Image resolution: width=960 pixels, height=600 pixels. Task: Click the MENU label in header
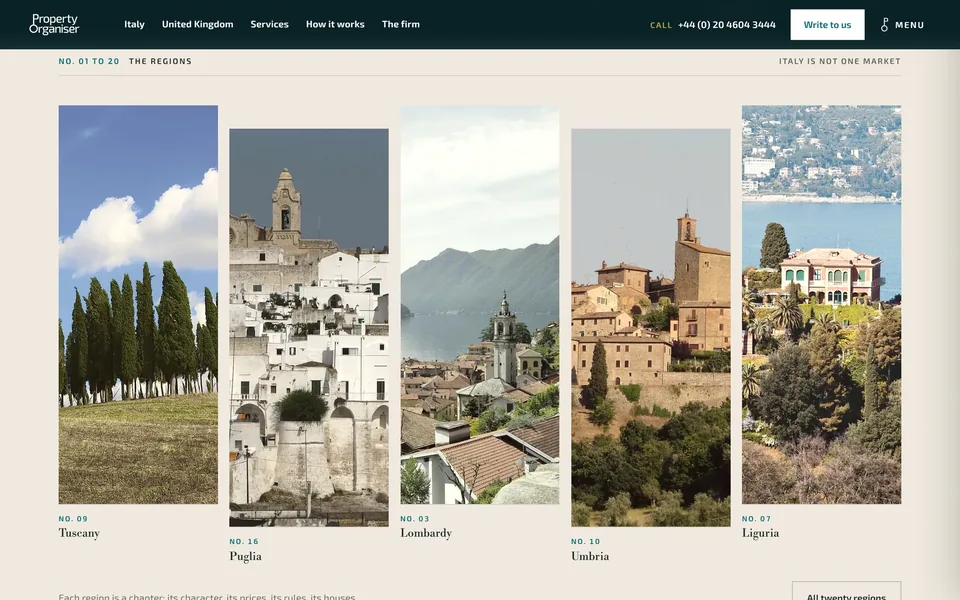point(909,25)
